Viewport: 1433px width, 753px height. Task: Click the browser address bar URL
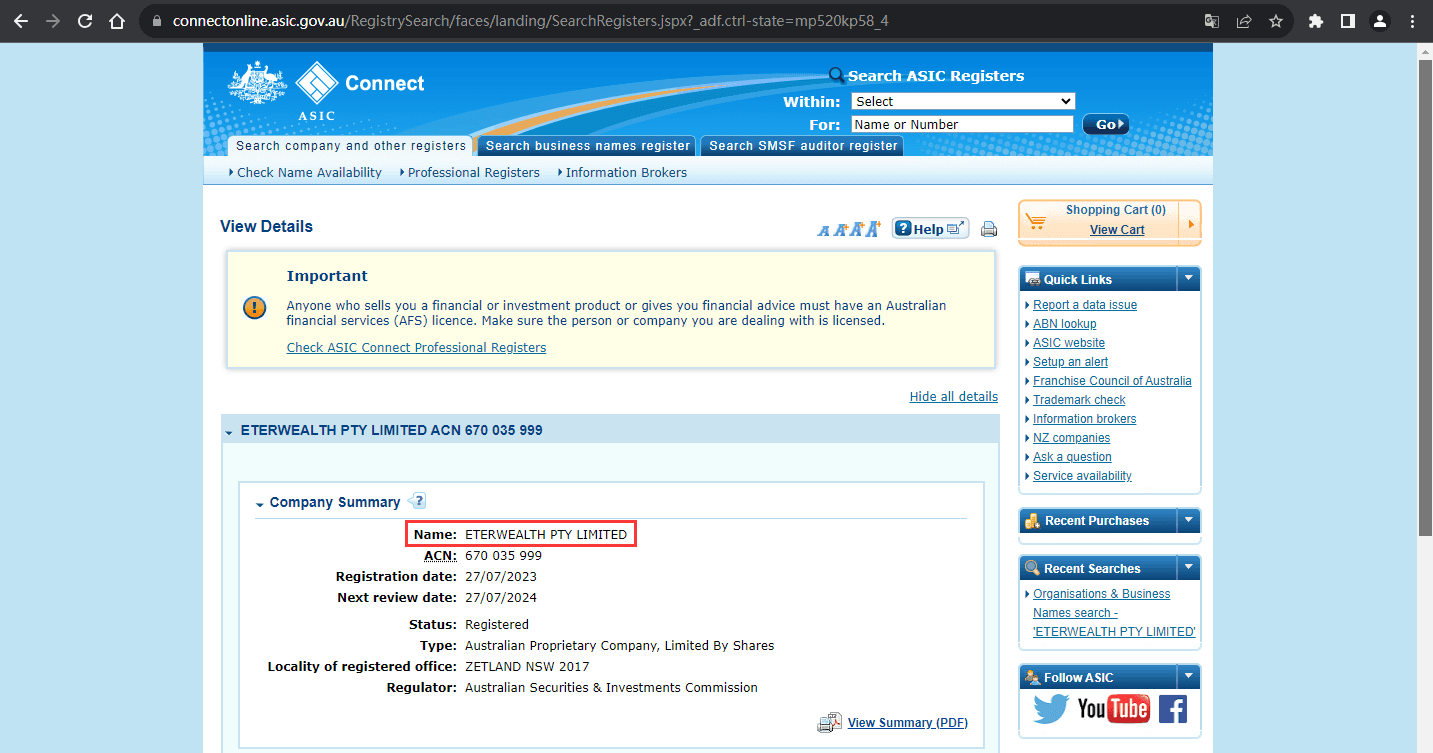click(x=530, y=21)
